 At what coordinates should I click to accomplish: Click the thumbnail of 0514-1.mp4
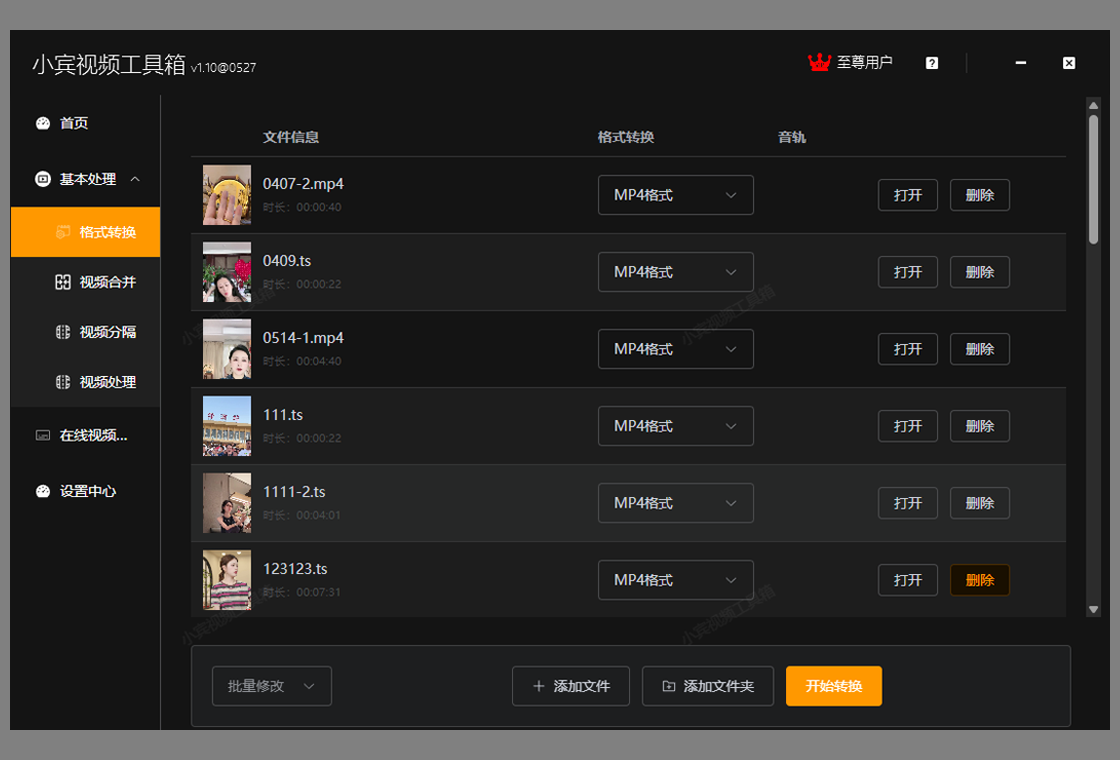coord(227,349)
